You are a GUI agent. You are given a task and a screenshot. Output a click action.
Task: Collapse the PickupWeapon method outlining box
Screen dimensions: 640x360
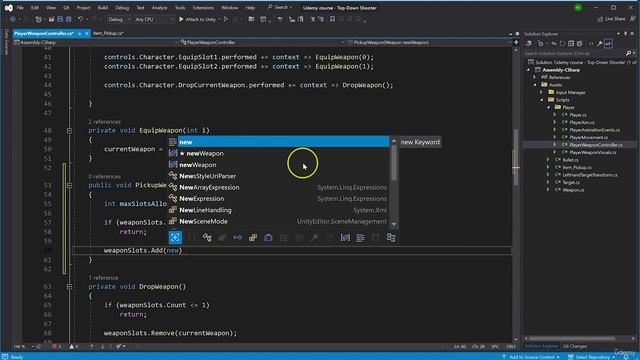(x=69, y=185)
